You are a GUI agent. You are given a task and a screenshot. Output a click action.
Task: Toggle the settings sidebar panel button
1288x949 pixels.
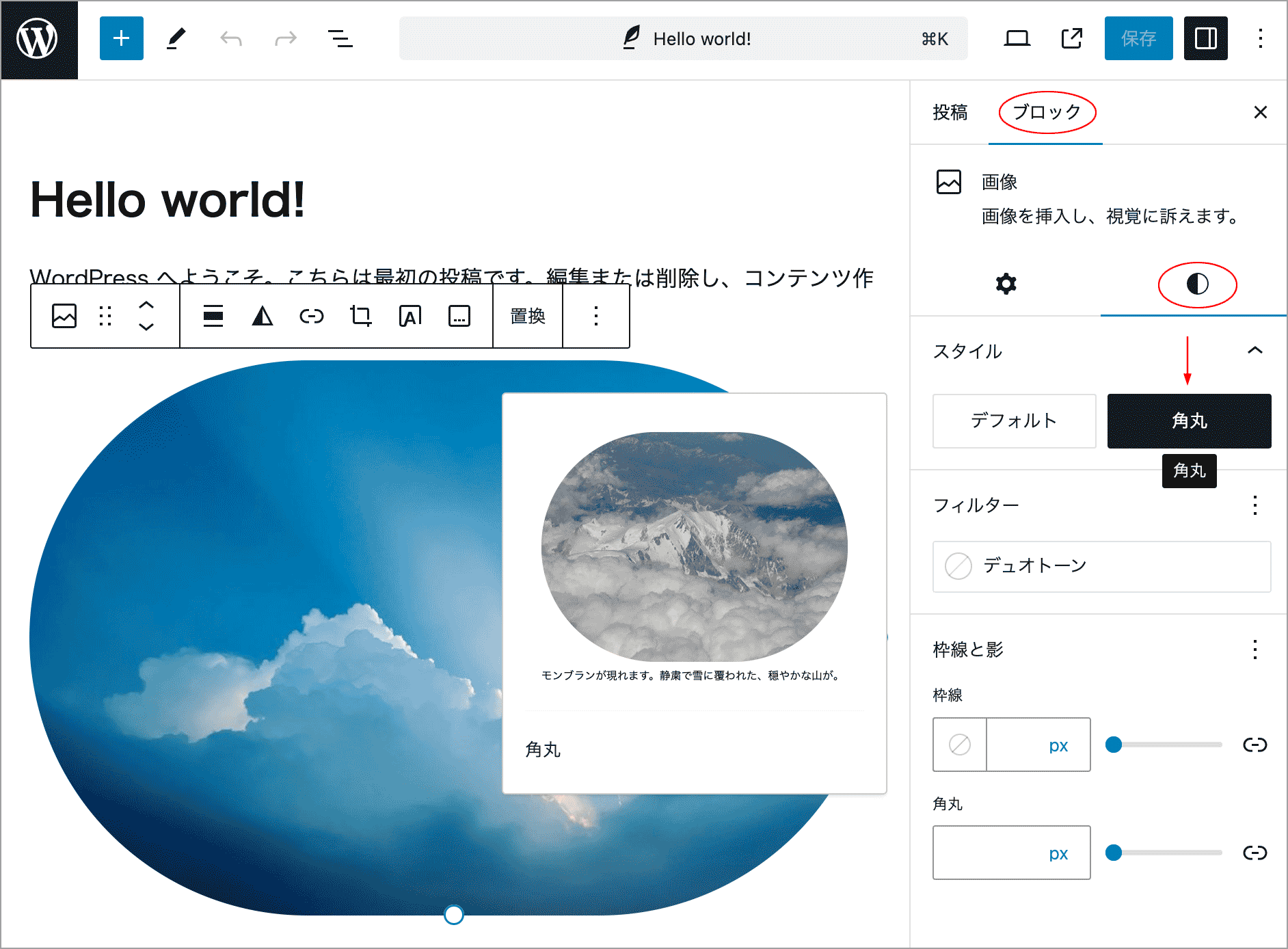click(1205, 38)
